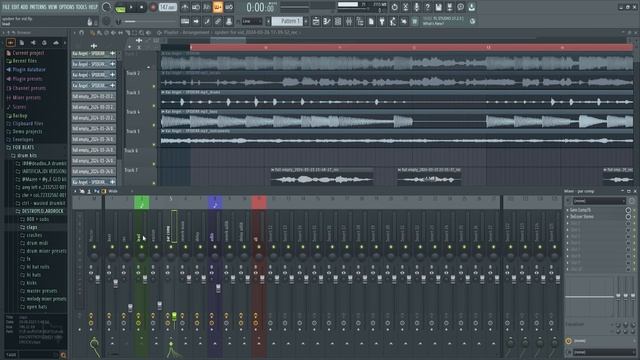640x360 pixels.
Task: Toggle the highlighted orange recording option
Action: pos(218,7)
